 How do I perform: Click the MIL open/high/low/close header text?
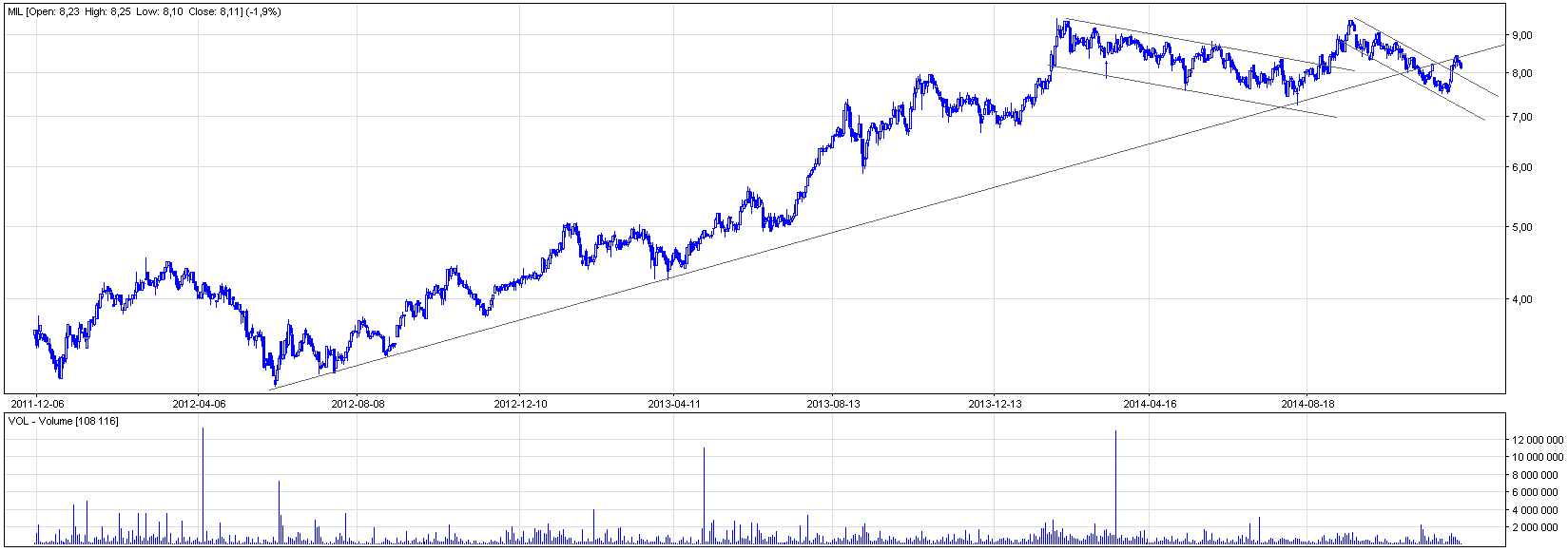tap(145, 12)
